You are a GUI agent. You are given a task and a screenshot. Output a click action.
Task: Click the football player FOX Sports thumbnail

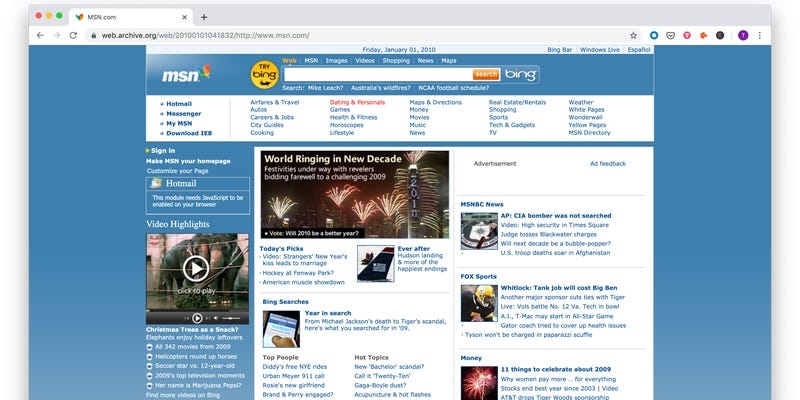pos(479,303)
